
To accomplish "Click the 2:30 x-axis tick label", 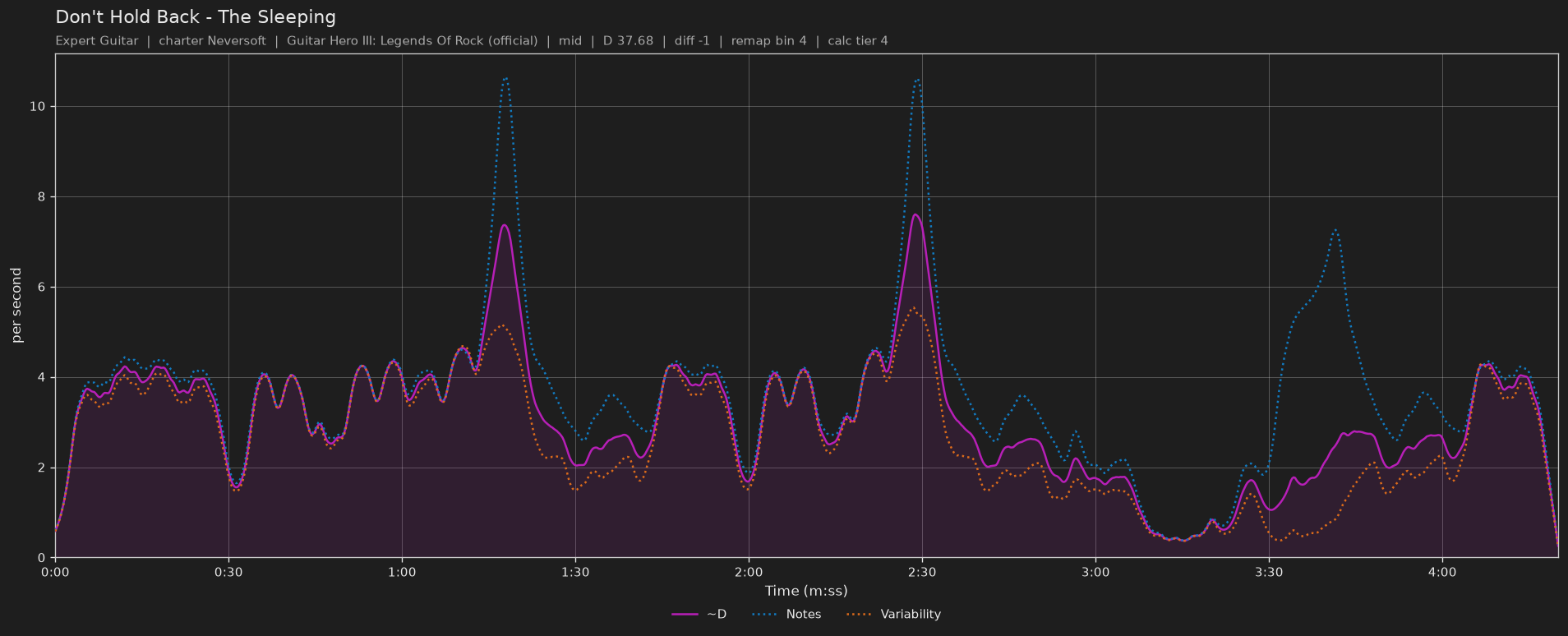I will [x=922, y=572].
